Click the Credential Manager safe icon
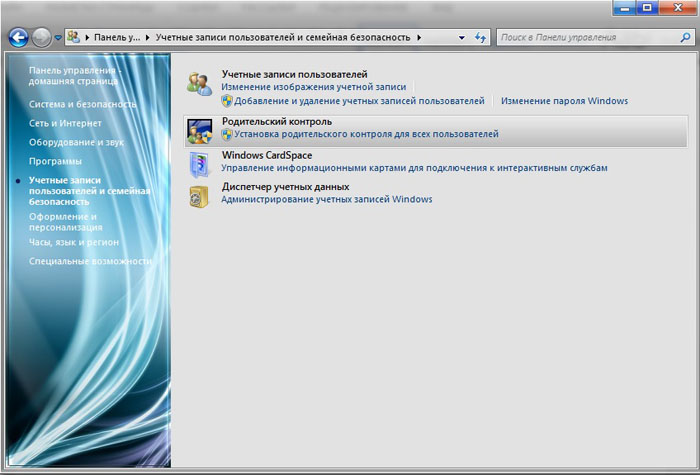The height and width of the screenshot is (475, 700). (x=199, y=196)
